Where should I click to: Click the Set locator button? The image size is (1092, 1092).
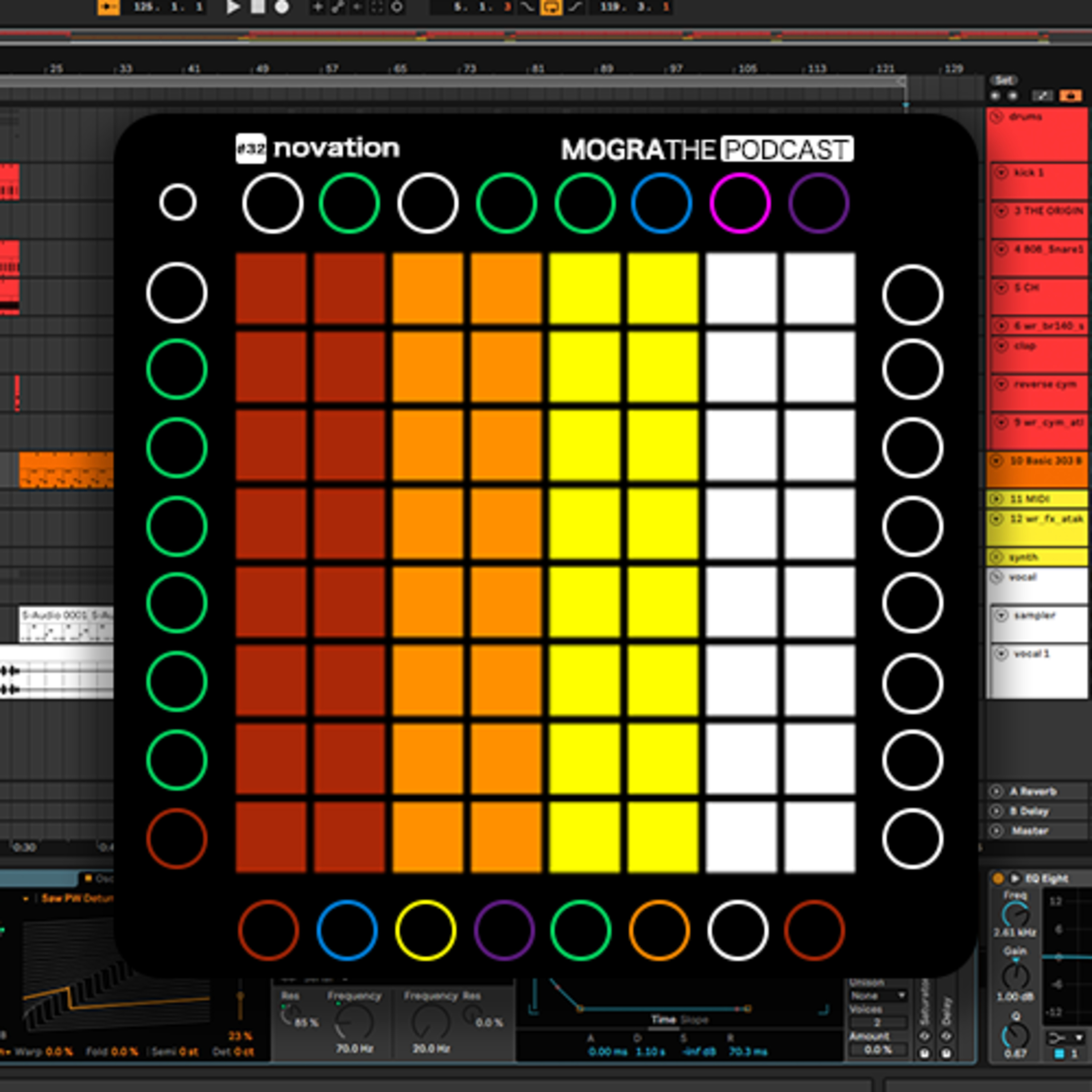[x=1003, y=80]
